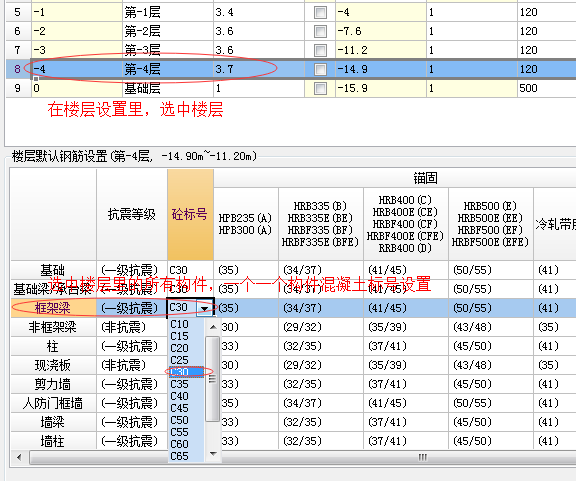Click the (43/48) cell in 现浇板 row
The width and height of the screenshot is (576, 481).
tap(490, 365)
